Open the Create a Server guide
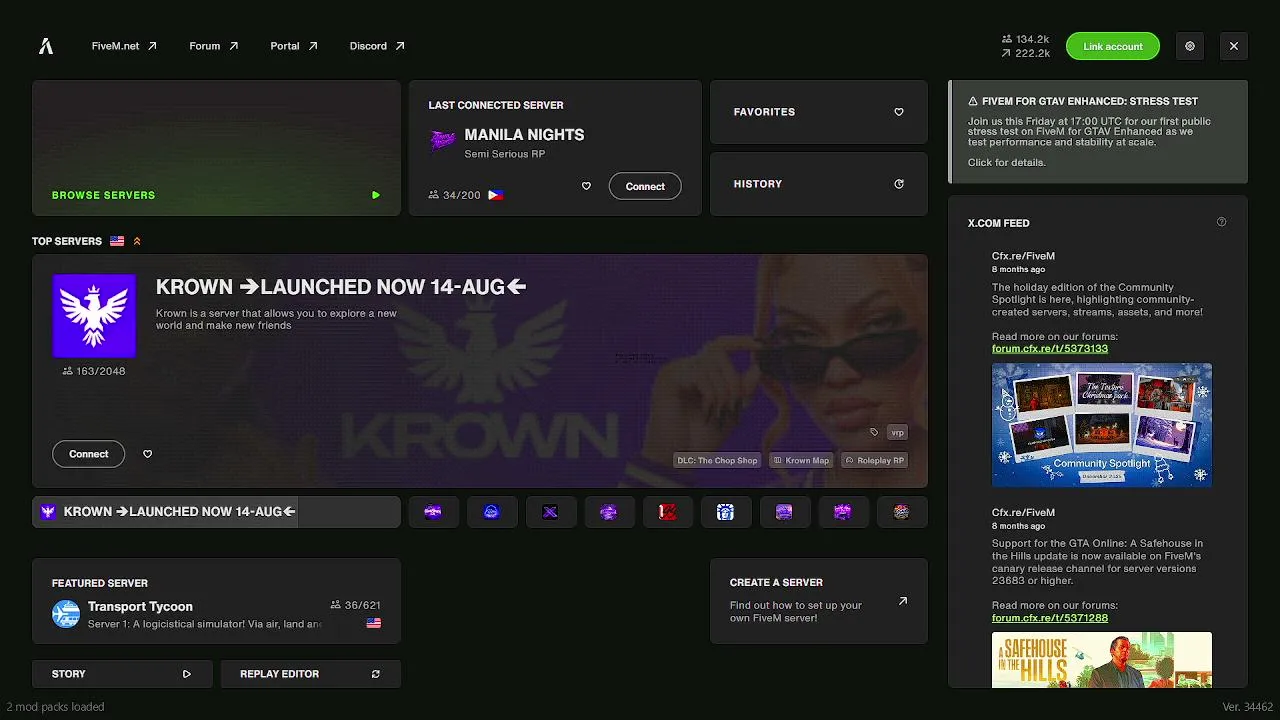Image resolution: width=1280 pixels, height=720 pixels. click(819, 601)
